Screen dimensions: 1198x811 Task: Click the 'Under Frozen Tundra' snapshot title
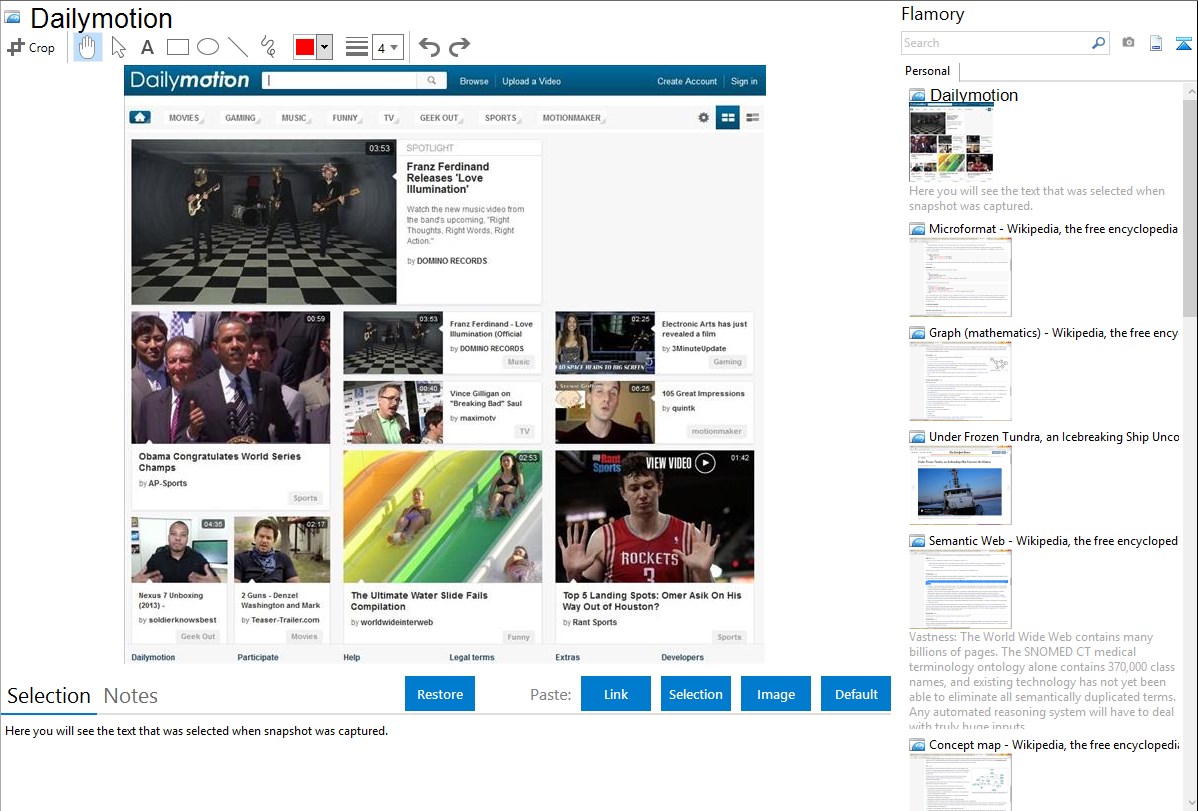coord(1054,437)
